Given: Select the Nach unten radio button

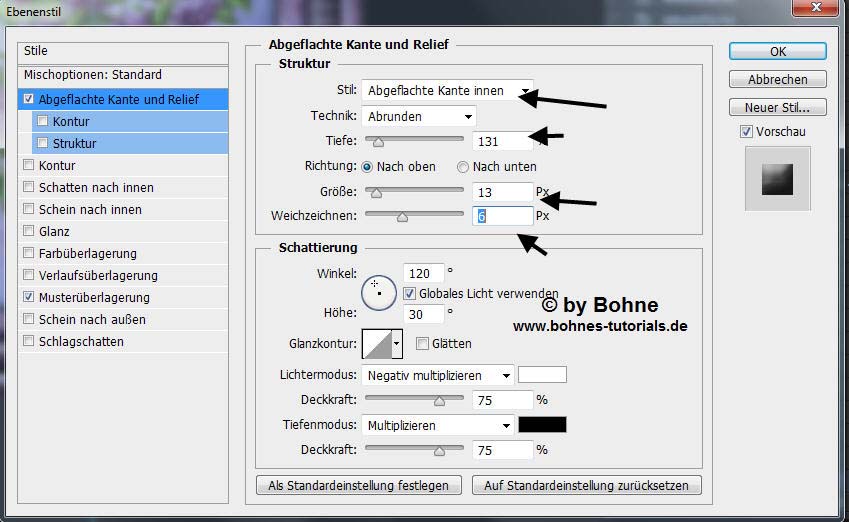Looking at the screenshot, I should [463, 167].
